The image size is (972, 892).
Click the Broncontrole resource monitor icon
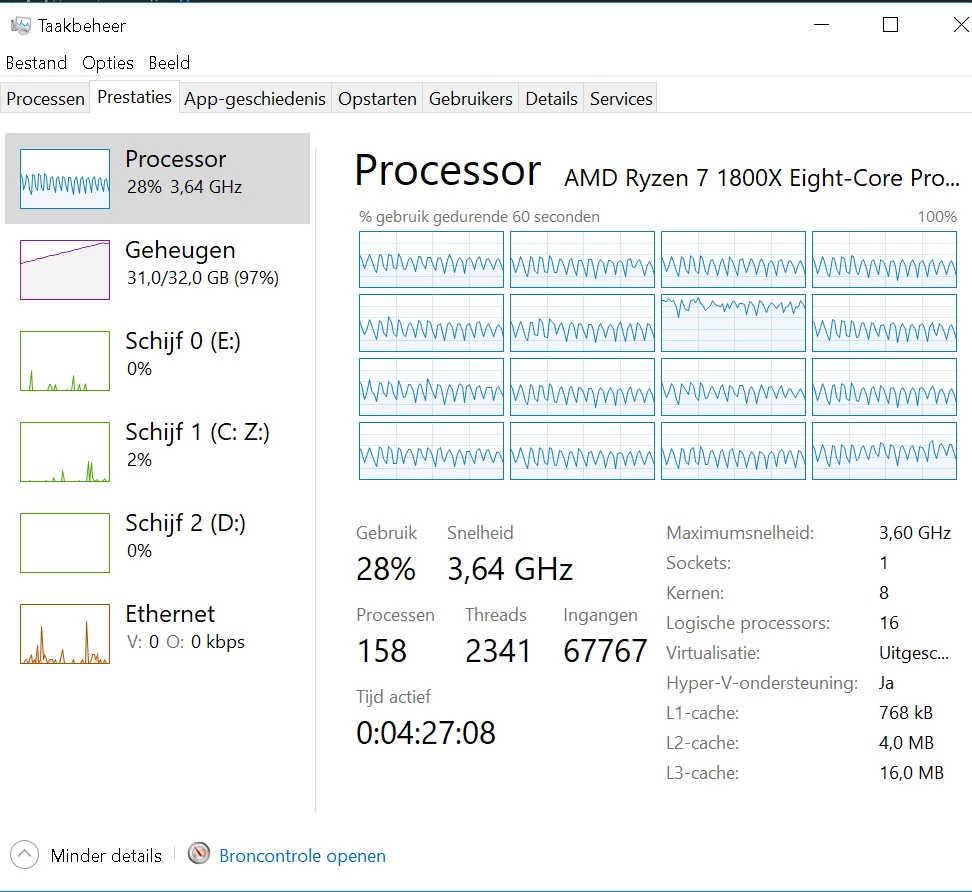click(x=199, y=854)
